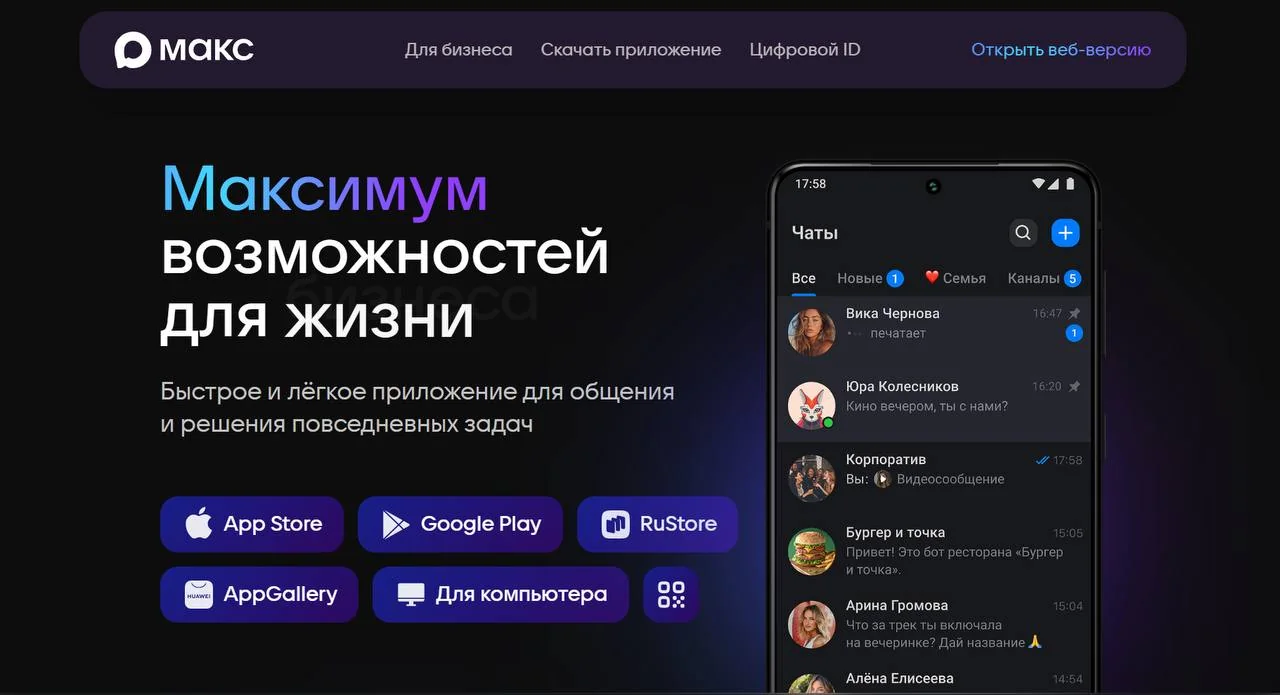Click the MAX logo icon in the header
The image size is (1280, 695).
(131, 49)
